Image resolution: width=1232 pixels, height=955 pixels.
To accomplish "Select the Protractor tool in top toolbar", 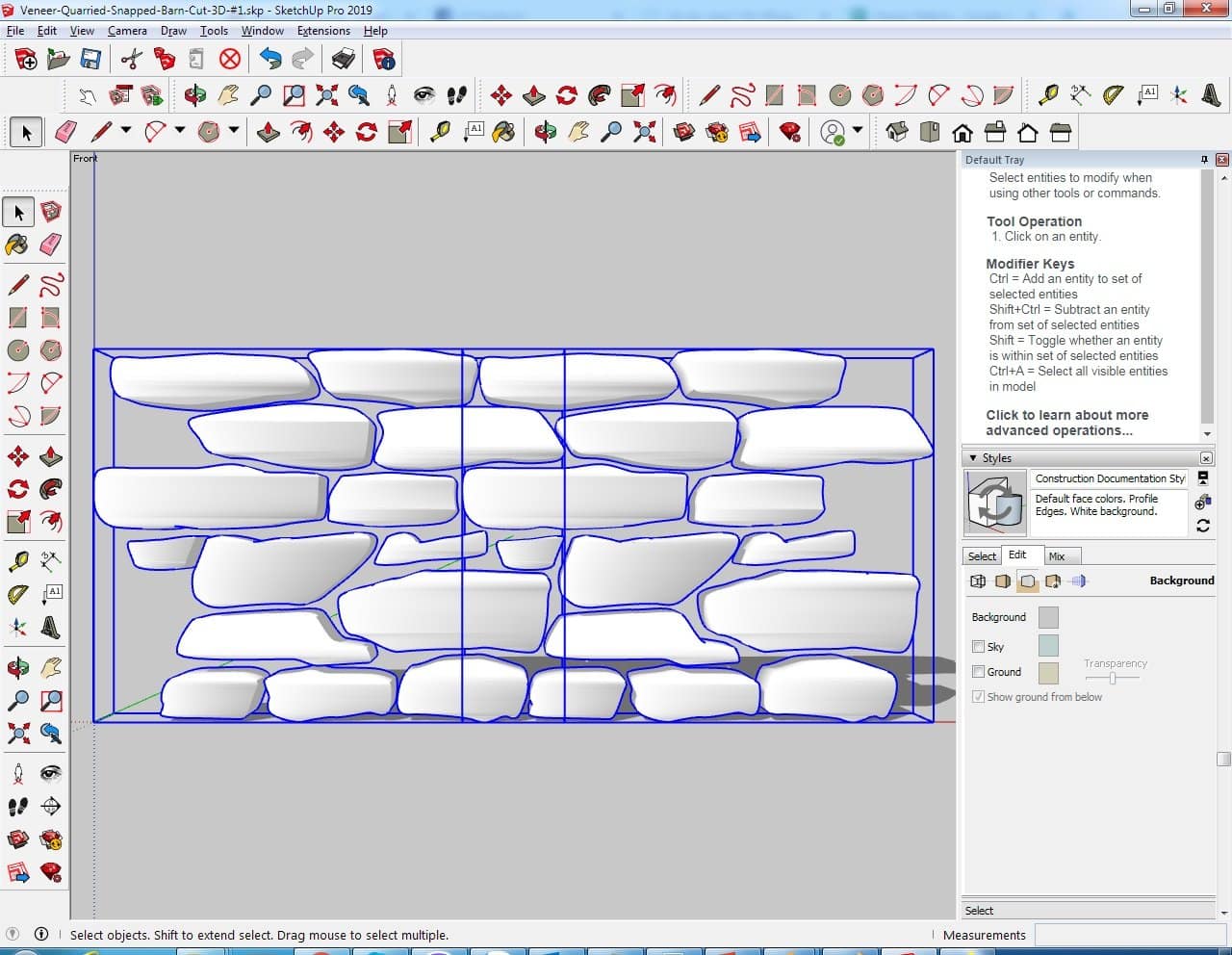I will [x=1113, y=94].
